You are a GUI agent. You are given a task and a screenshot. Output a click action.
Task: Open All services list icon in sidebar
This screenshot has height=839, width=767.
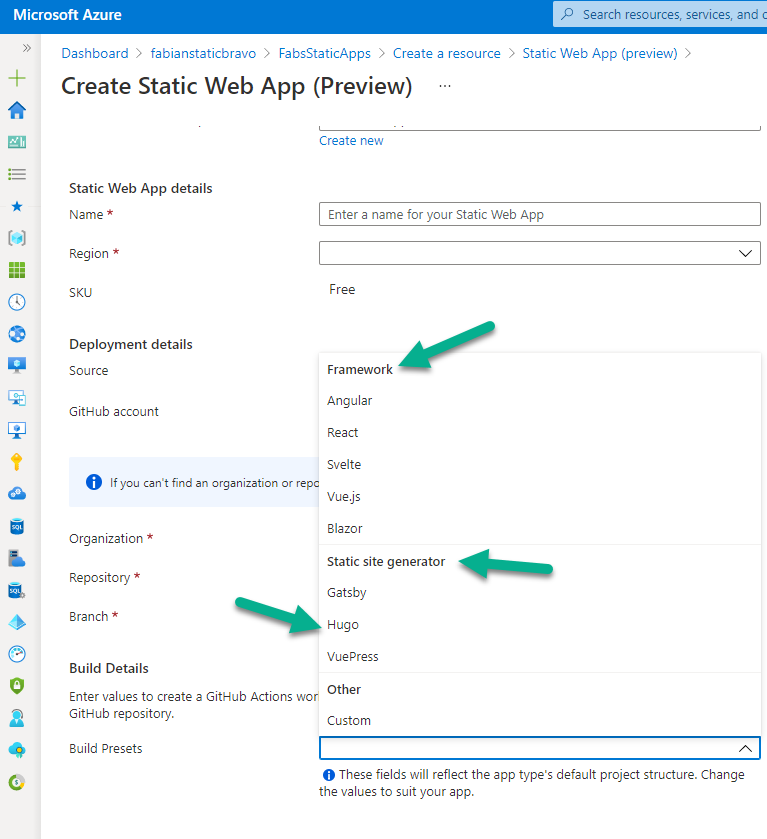(17, 174)
